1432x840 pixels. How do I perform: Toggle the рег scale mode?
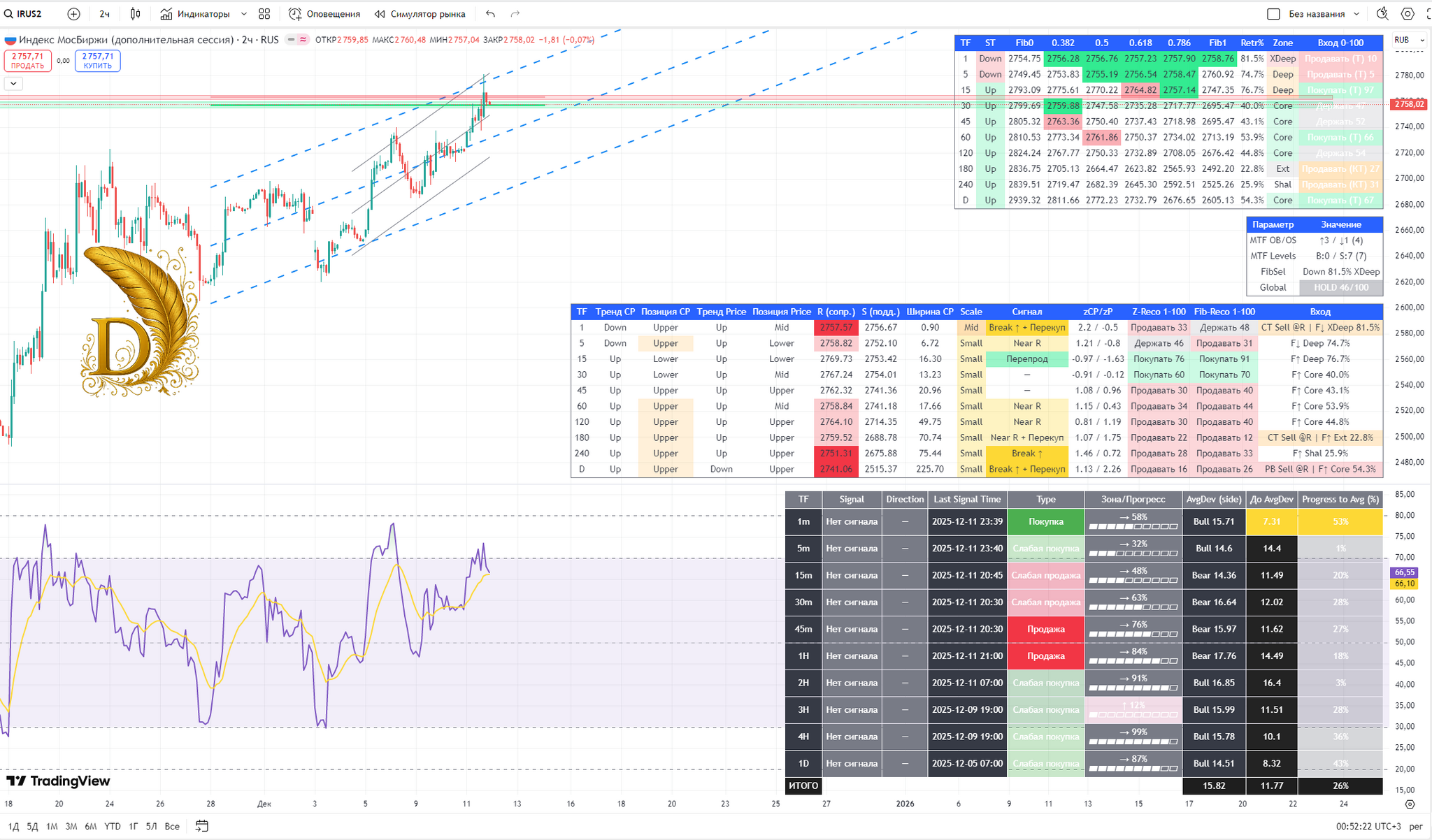1415,826
